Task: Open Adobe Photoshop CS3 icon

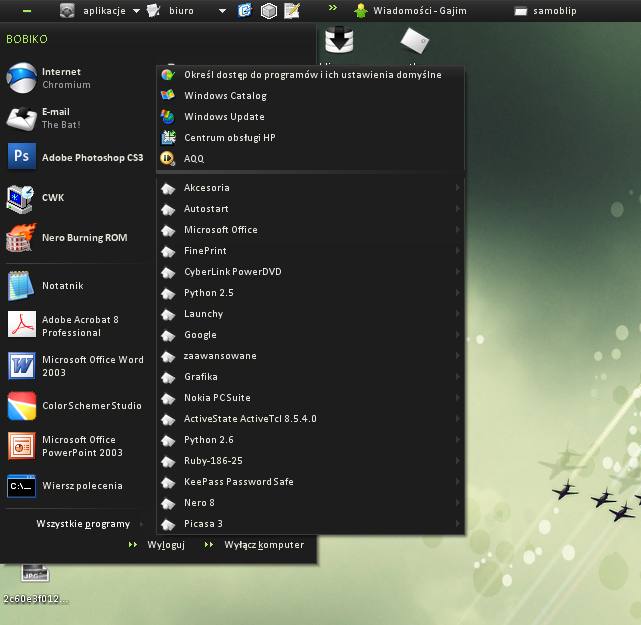Action: [x=22, y=156]
